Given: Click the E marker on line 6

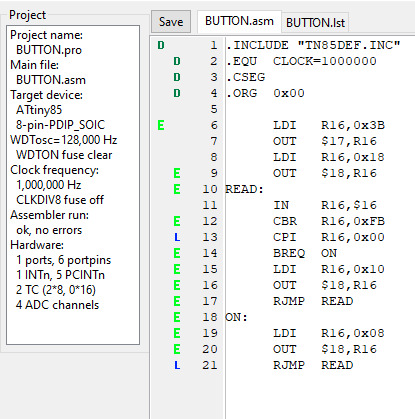Looking at the screenshot, I should [x=161, y=125].
